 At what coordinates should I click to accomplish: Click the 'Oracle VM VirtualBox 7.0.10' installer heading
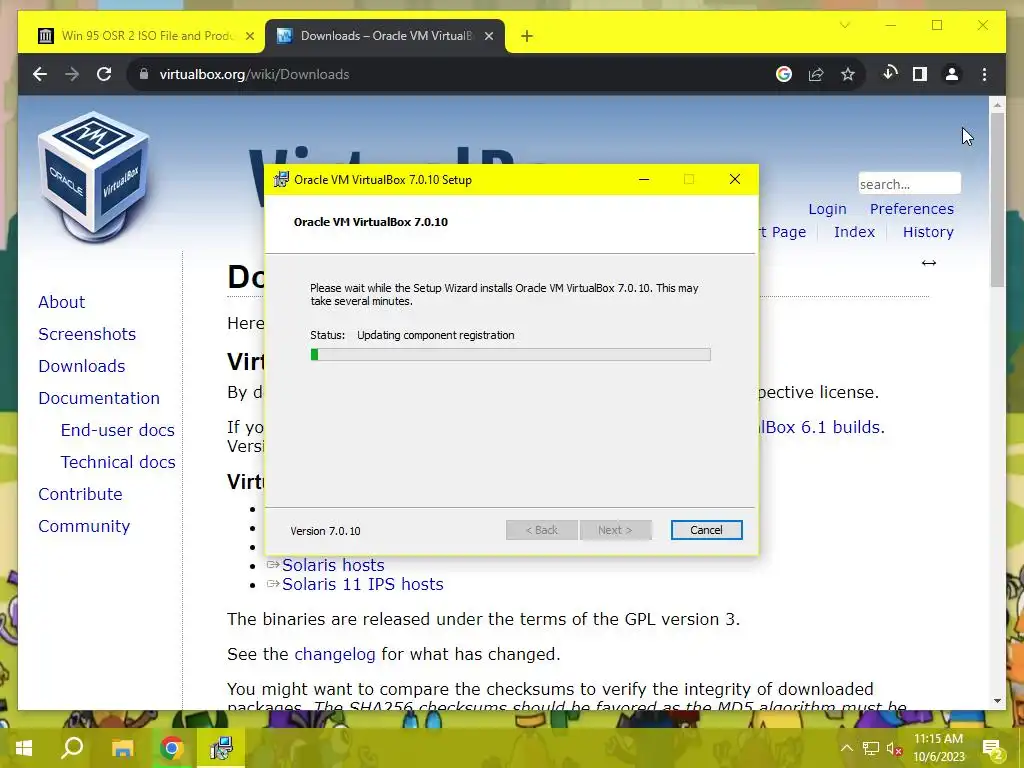(x=371, y=222)
